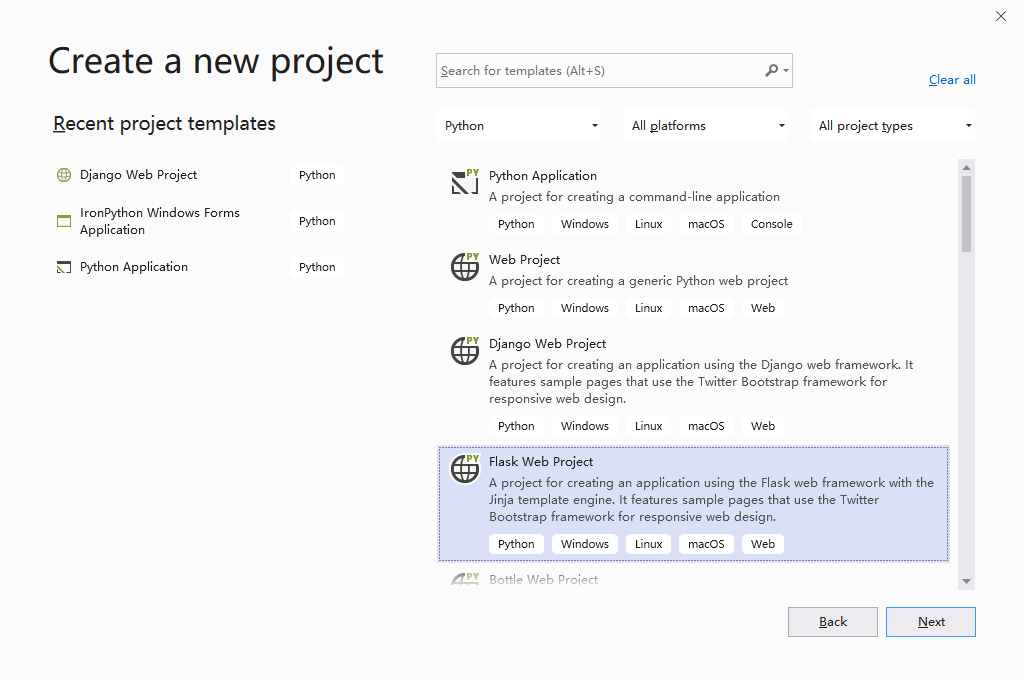The width and height of the screenshot is (1024, 680).
Task: Click the Python tag under Python Application template
Action: point(516,224)
